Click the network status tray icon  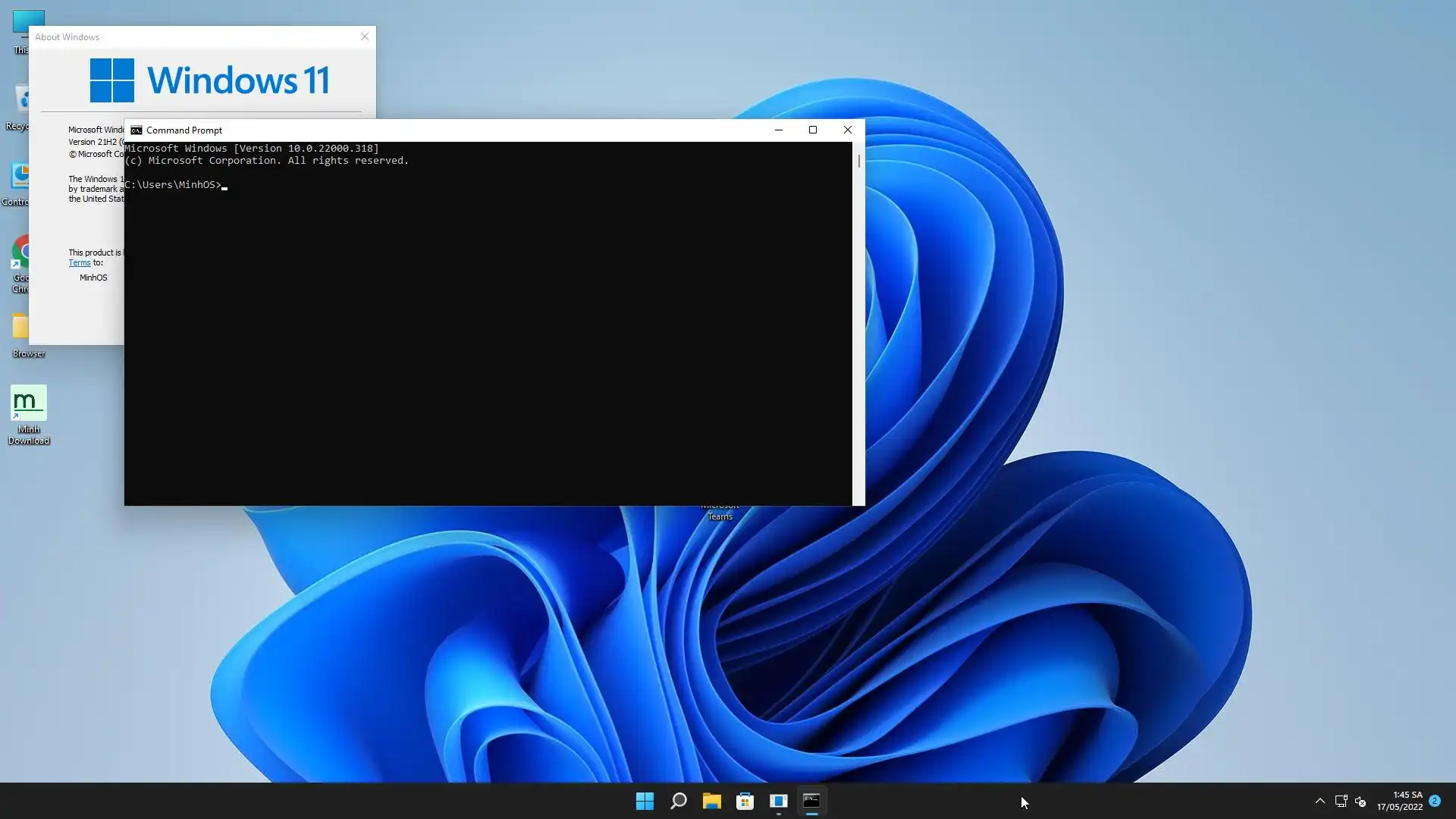tap(1341, 801)
